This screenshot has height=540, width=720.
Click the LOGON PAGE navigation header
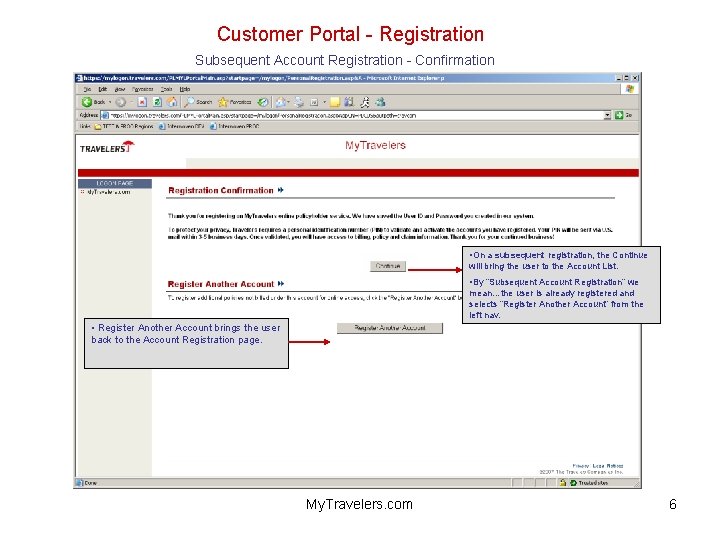point(115,183)
